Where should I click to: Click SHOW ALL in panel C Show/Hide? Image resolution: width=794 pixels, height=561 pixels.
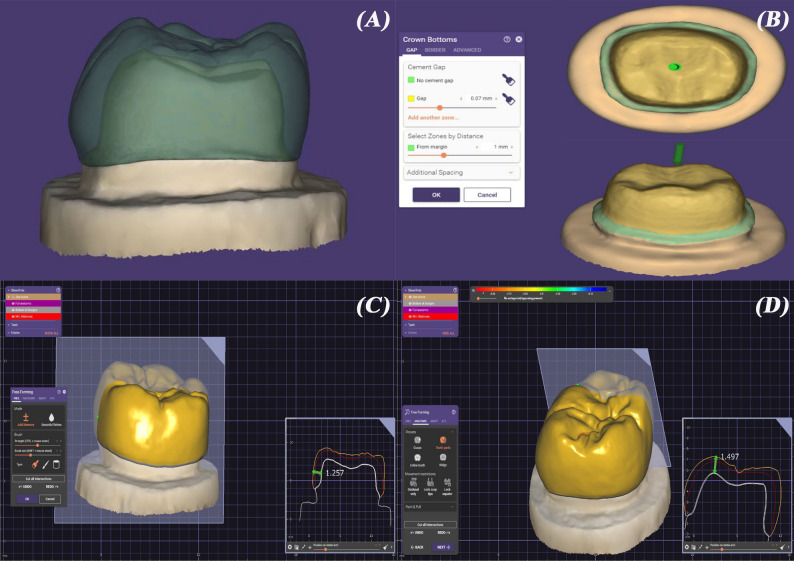(52, 333)
